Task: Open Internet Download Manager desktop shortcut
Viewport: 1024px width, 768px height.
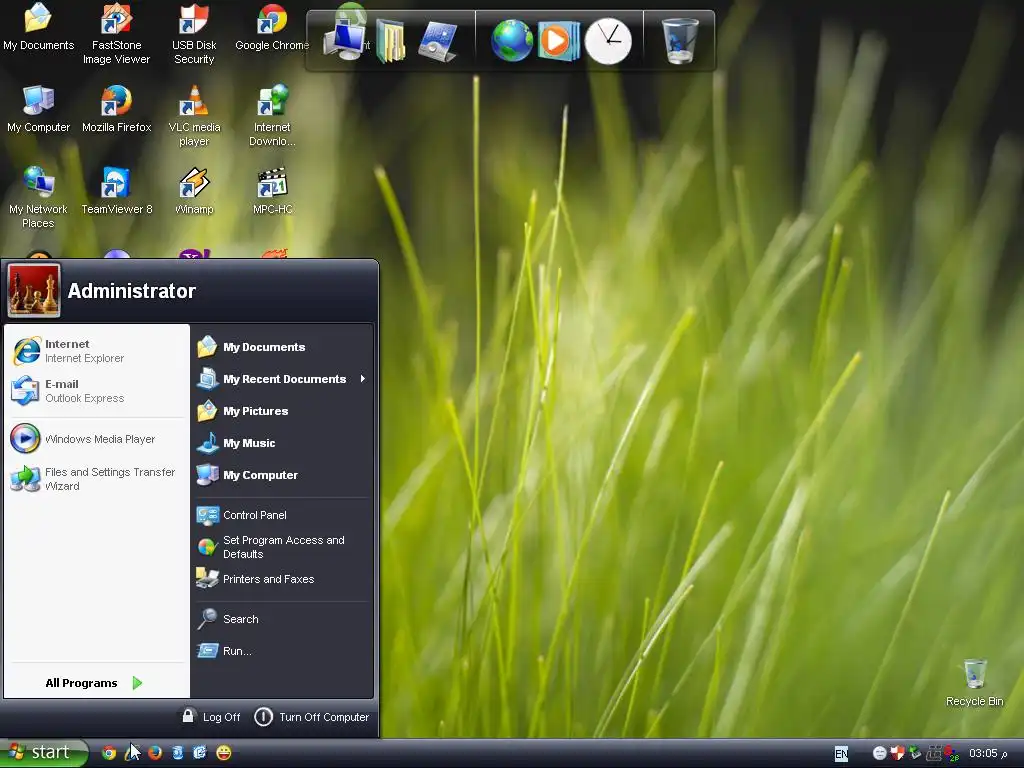Action: (272, 116)
